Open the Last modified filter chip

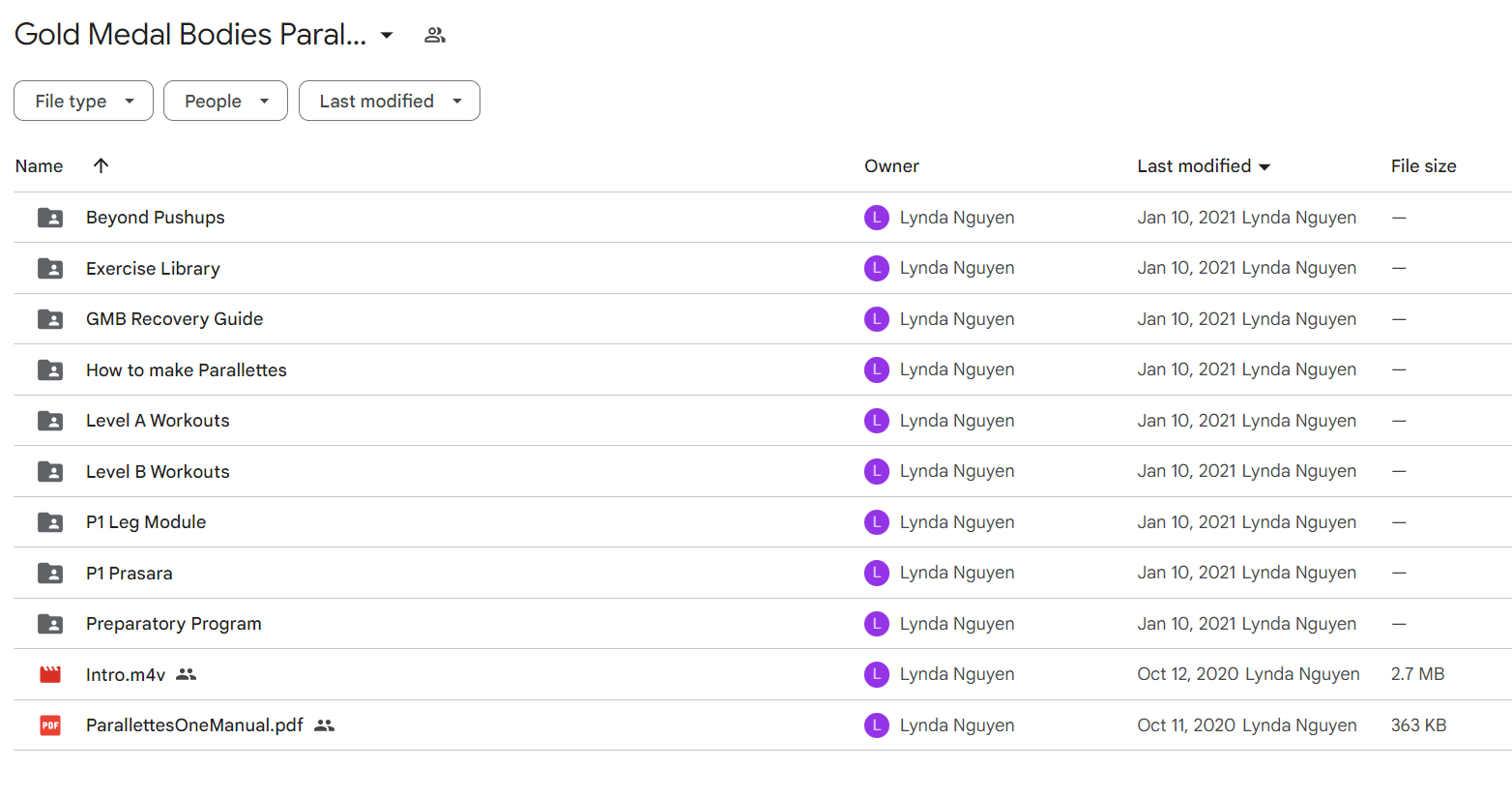tap(390, 101)
